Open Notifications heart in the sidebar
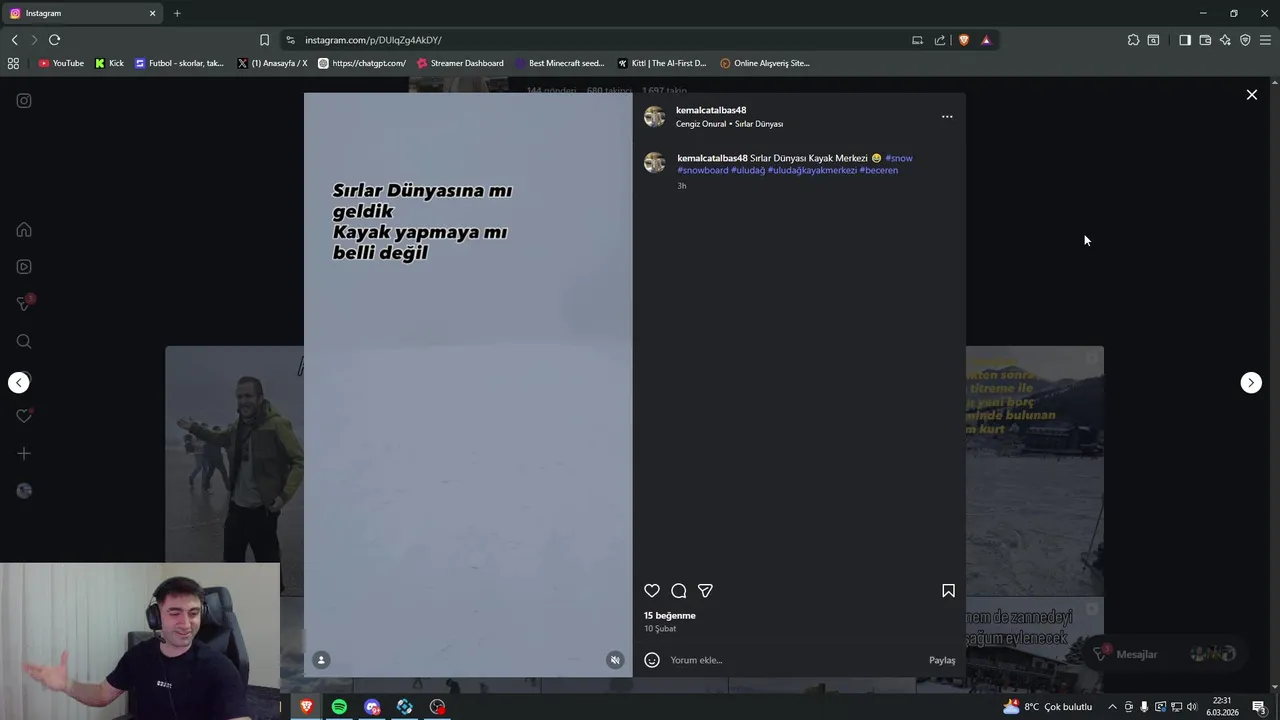1280x720 pixels. point(24,416)
